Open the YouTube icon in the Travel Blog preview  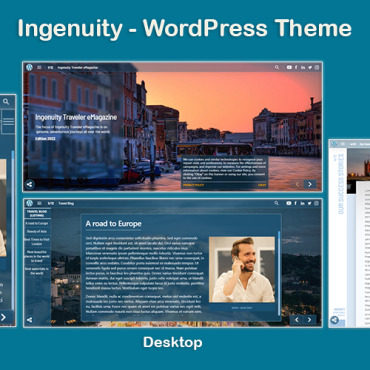click(x=289, y=203)
